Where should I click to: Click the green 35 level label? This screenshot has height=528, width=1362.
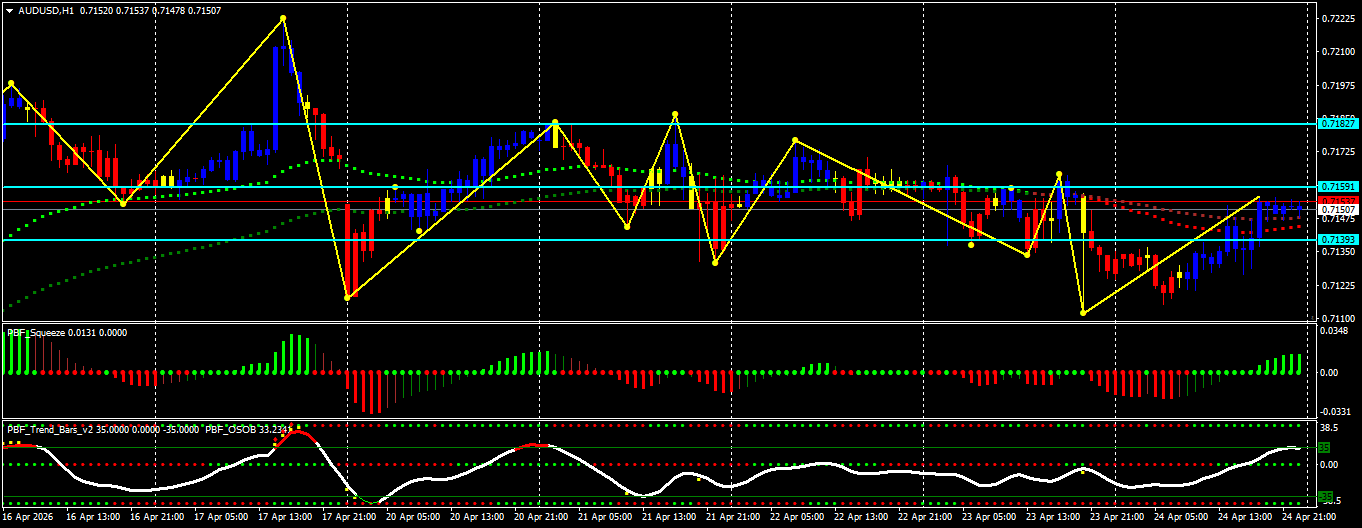point(1324,447)
